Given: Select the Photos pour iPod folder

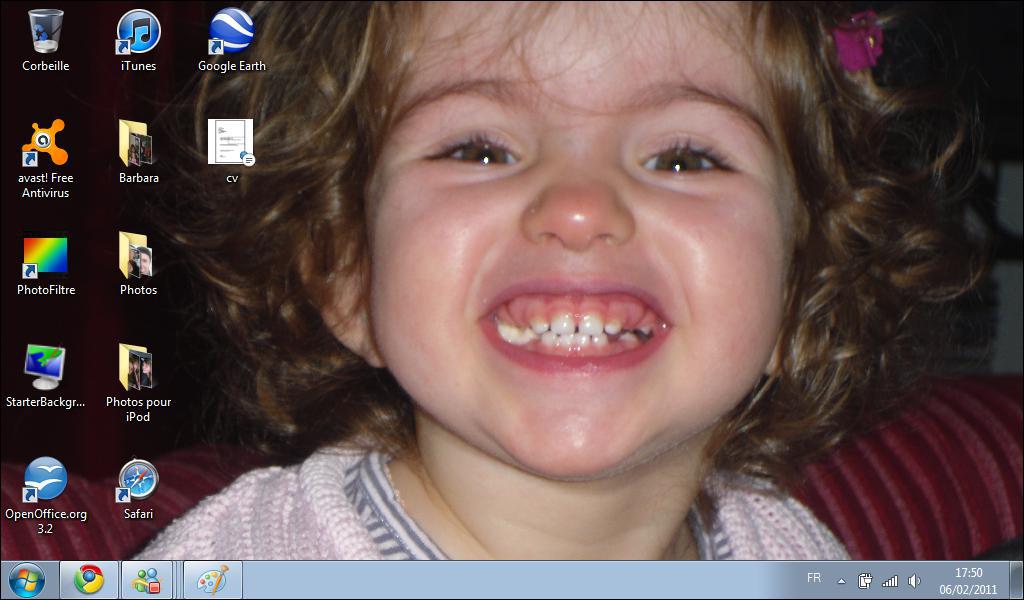Looking at the screenshot, I should coord(138,367).
